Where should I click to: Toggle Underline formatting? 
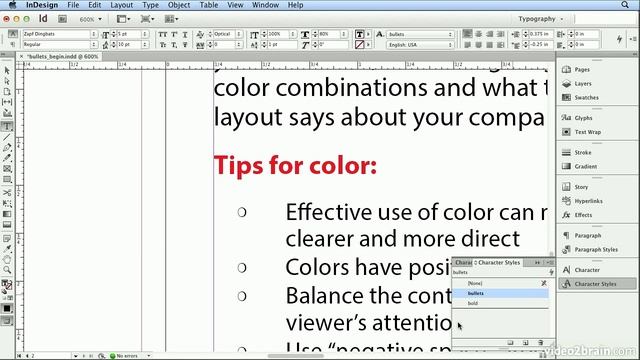pyautogui.click(x=185, y=34)
